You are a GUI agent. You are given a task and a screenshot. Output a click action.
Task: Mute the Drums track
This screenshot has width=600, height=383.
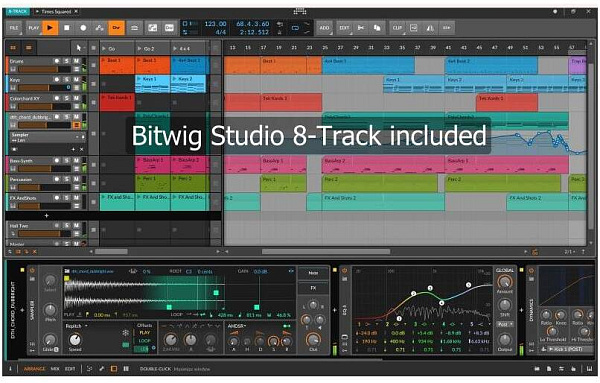pyautogui.click(x=76, y=61)
